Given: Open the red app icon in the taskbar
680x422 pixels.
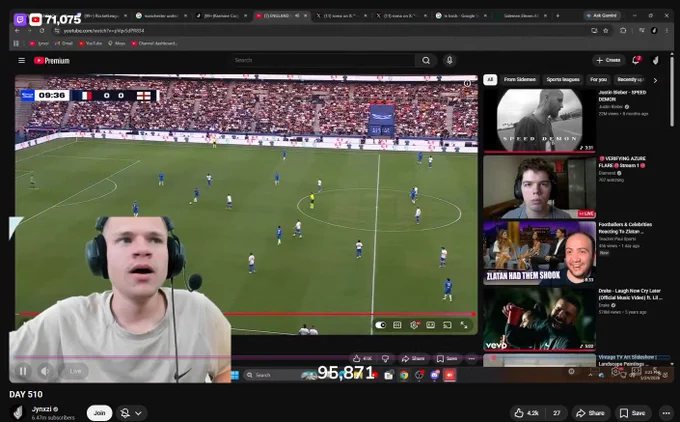Looking at the screenshot, I should click(450, 375).
